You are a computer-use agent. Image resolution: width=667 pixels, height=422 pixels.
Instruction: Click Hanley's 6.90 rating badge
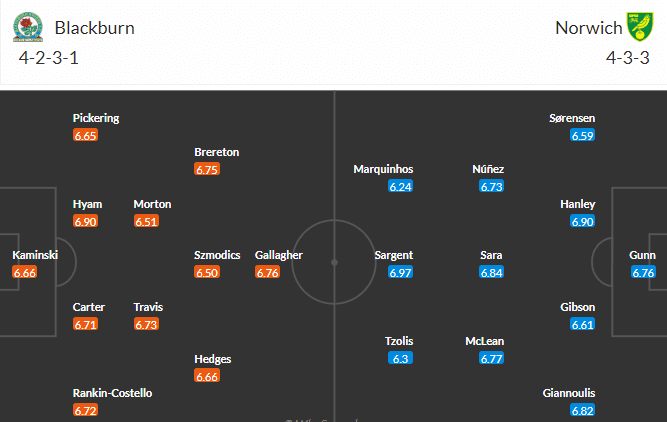(x=583, y=221)
